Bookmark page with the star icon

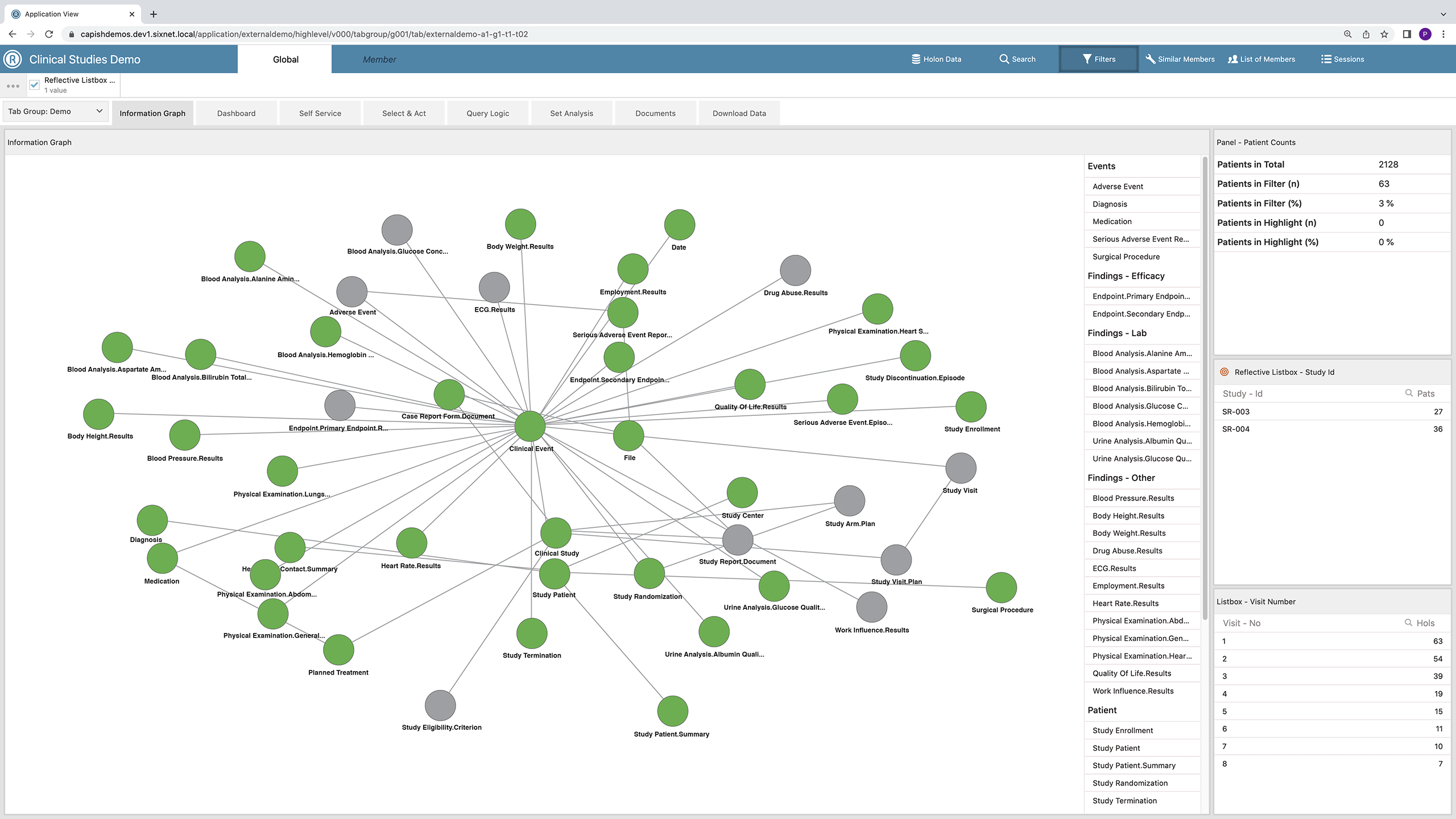[1384, 34]
